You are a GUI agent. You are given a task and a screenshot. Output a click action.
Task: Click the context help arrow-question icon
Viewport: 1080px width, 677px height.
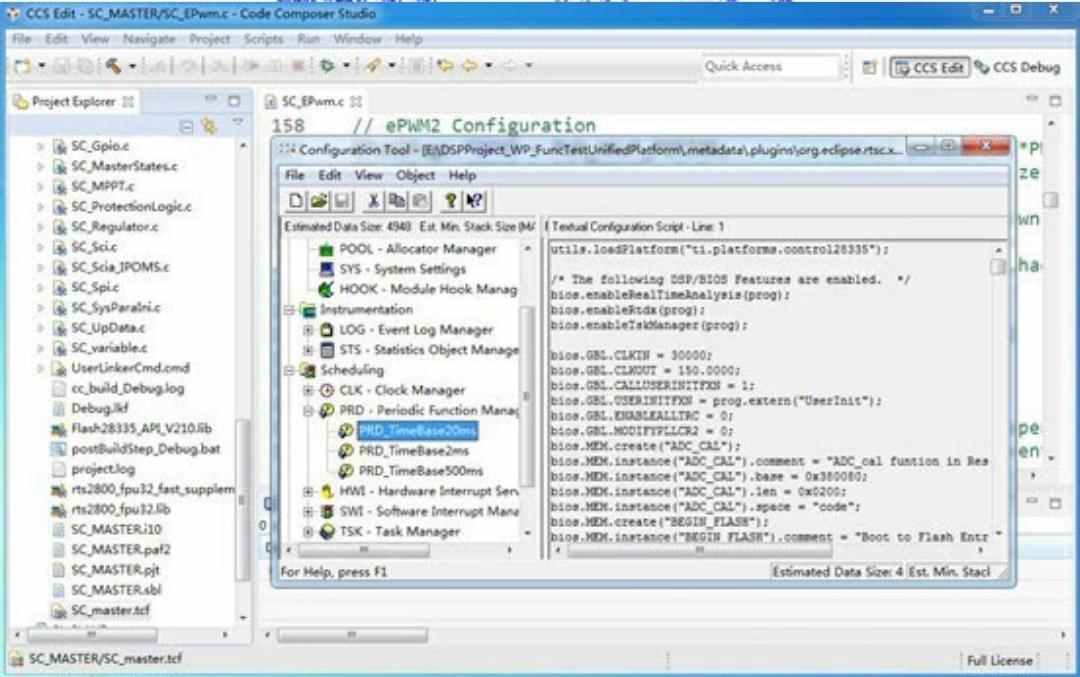[x=474, y=200]
